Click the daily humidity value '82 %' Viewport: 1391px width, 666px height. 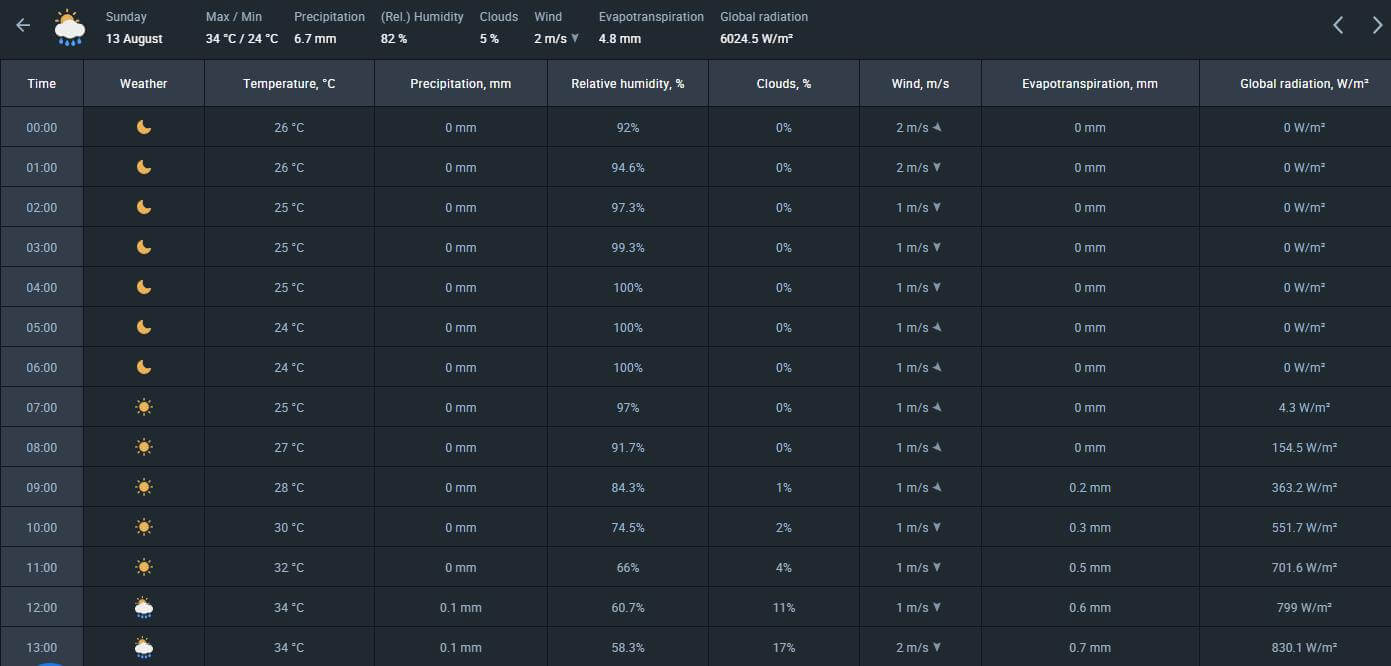point(394,39)
